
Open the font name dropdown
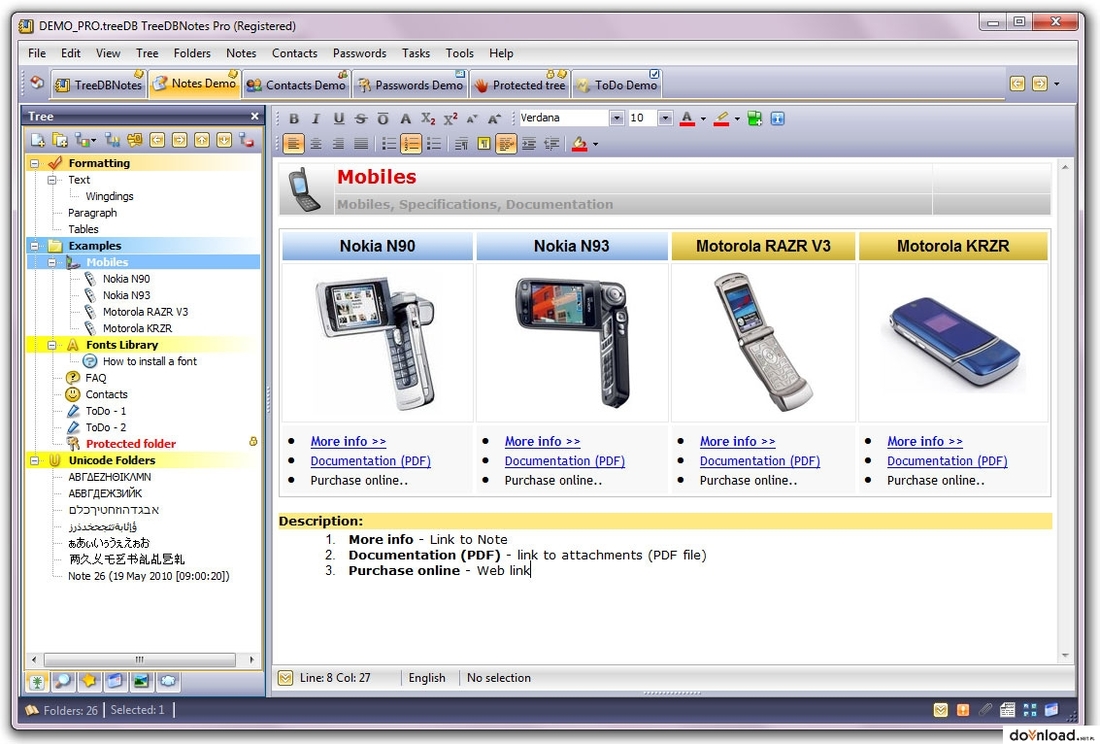617,118
